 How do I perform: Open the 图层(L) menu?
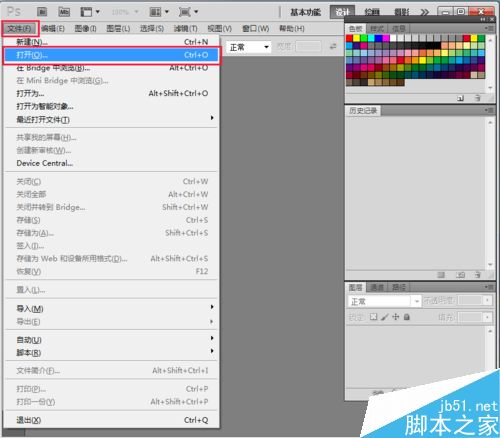pyautogui.click(x=118, y=29)
